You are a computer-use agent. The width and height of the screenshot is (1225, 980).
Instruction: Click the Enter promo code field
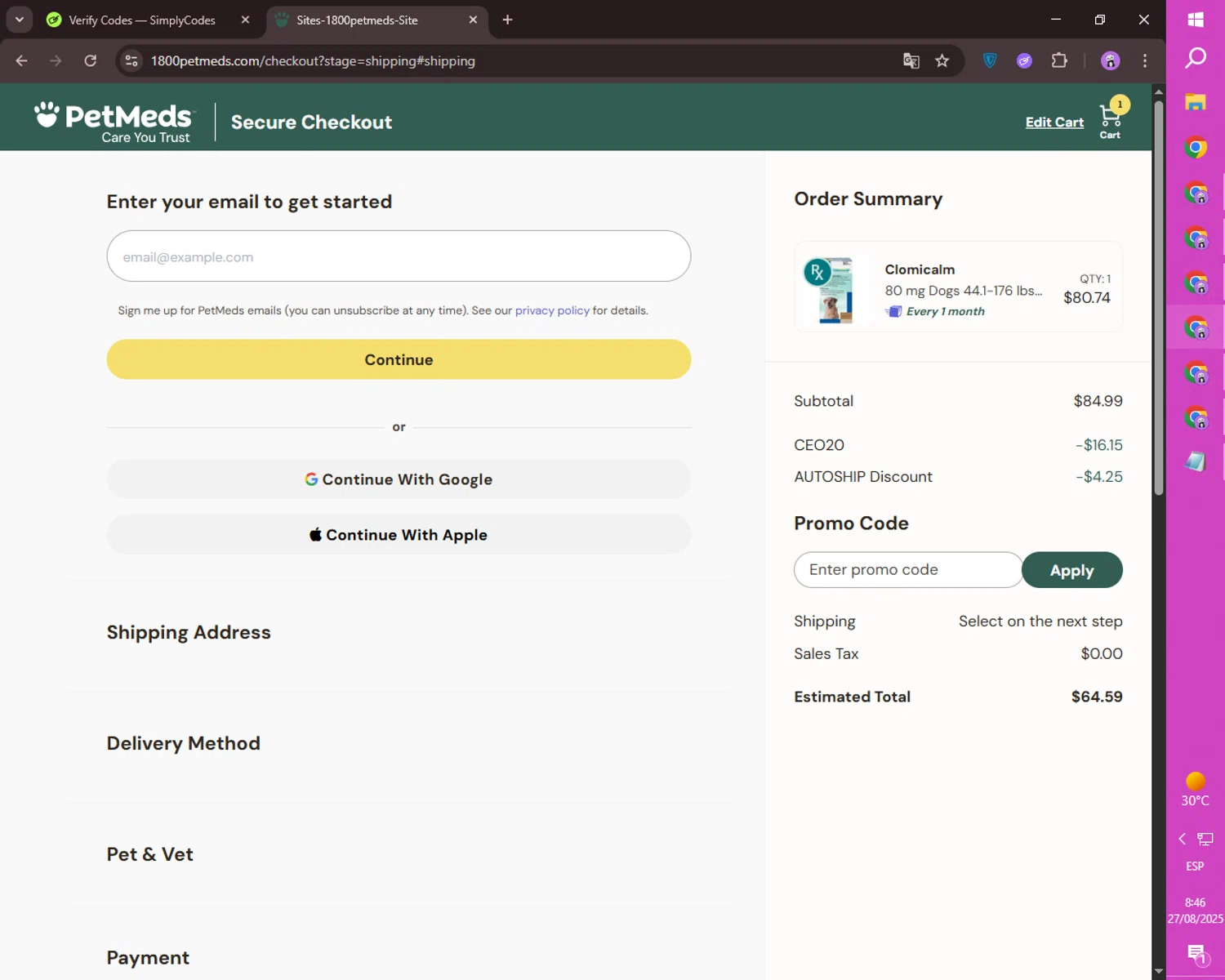click(x=907, y=570)
